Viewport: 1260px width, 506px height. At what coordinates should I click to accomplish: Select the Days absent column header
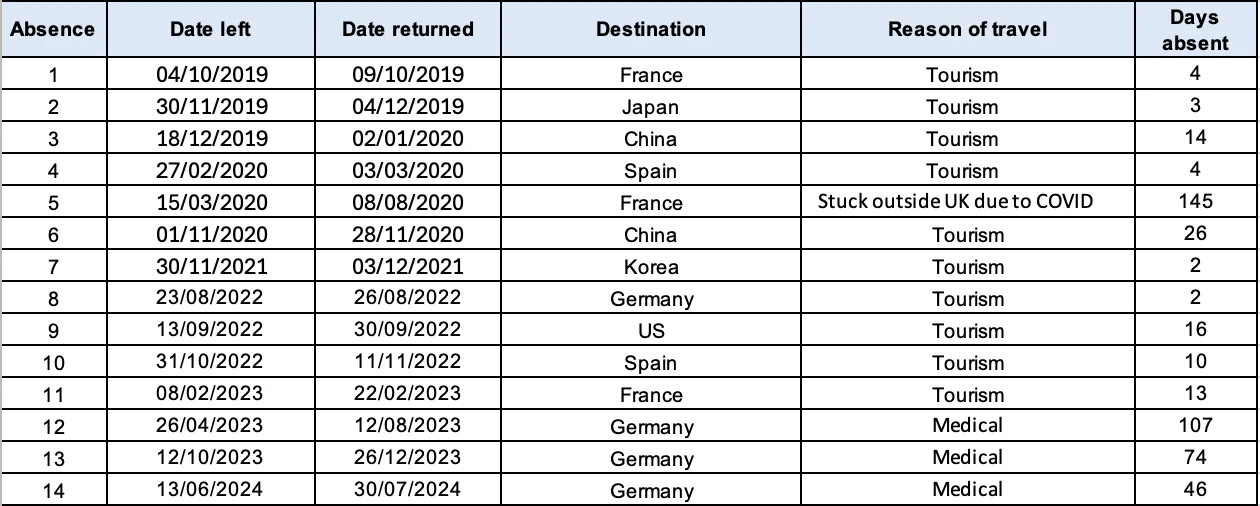click(1195, 29)
